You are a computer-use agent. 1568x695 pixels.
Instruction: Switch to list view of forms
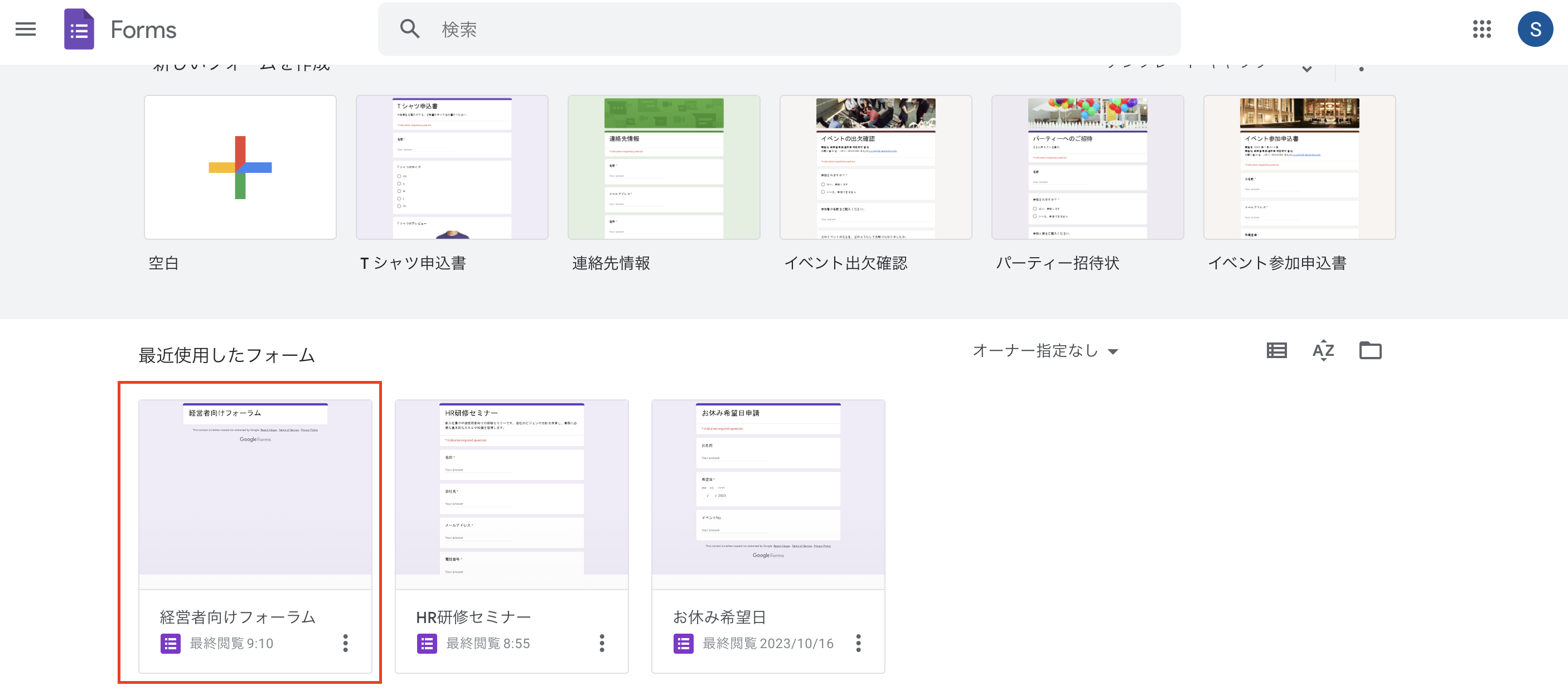(1276, 350)
